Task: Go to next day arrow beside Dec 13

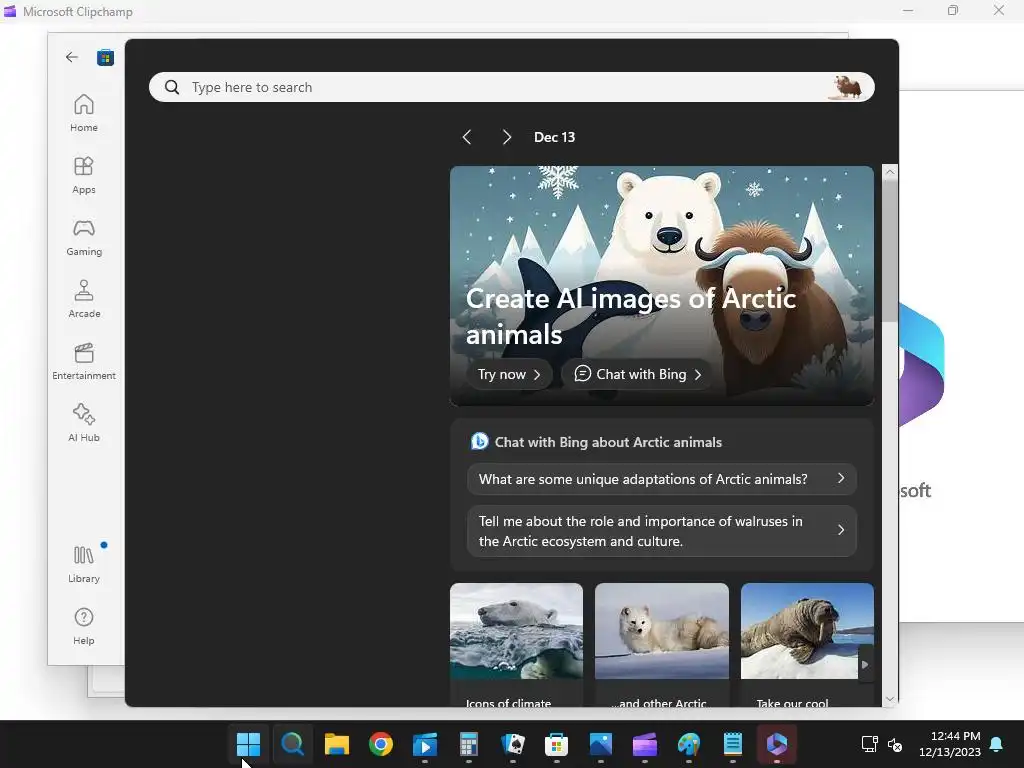Action: click(x=507, y=137)
